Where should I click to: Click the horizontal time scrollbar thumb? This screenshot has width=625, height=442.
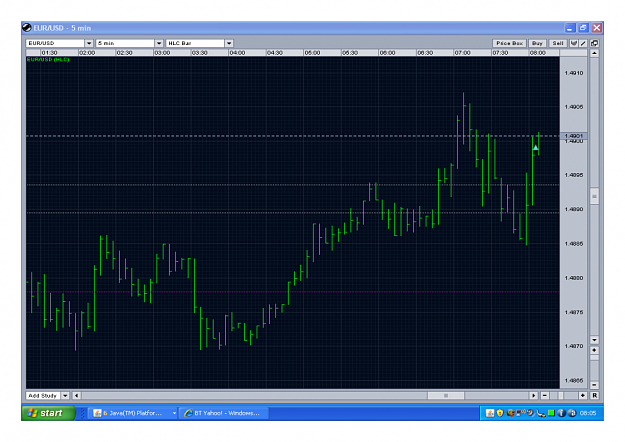(446, 395)
